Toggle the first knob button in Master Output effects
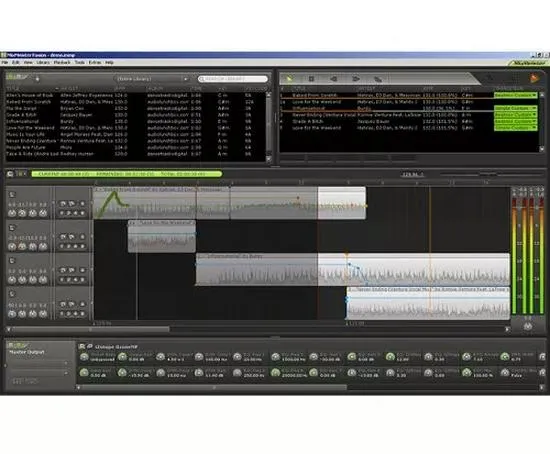This screenshot has height=454, width=550. [84, 357]
